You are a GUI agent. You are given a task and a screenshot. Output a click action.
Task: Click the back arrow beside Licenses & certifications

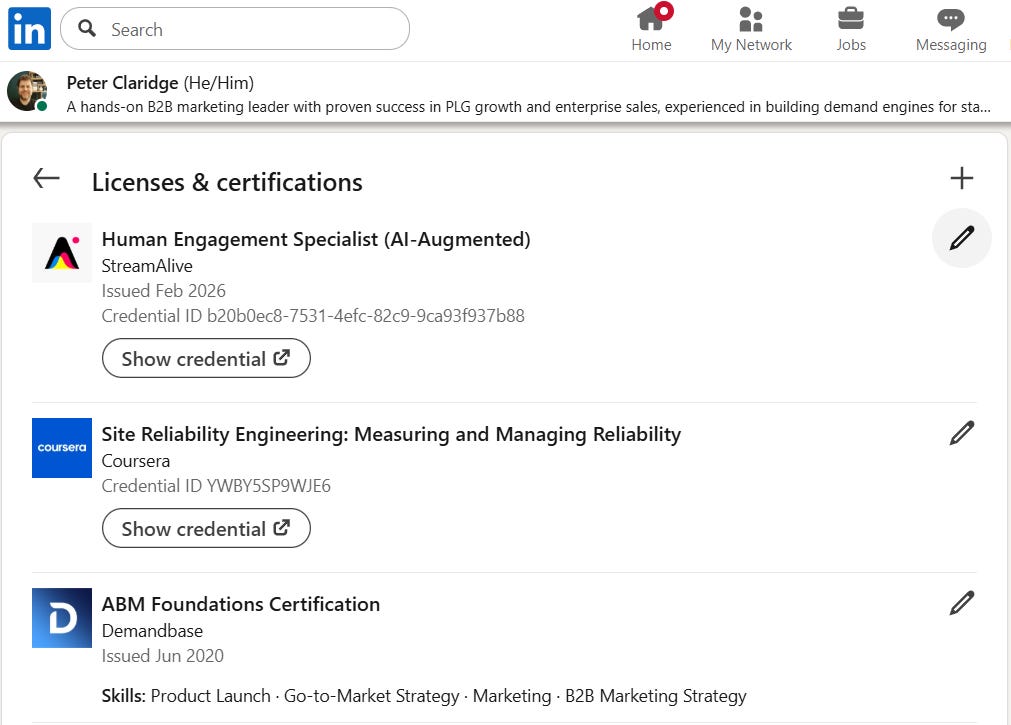(46, 179)
